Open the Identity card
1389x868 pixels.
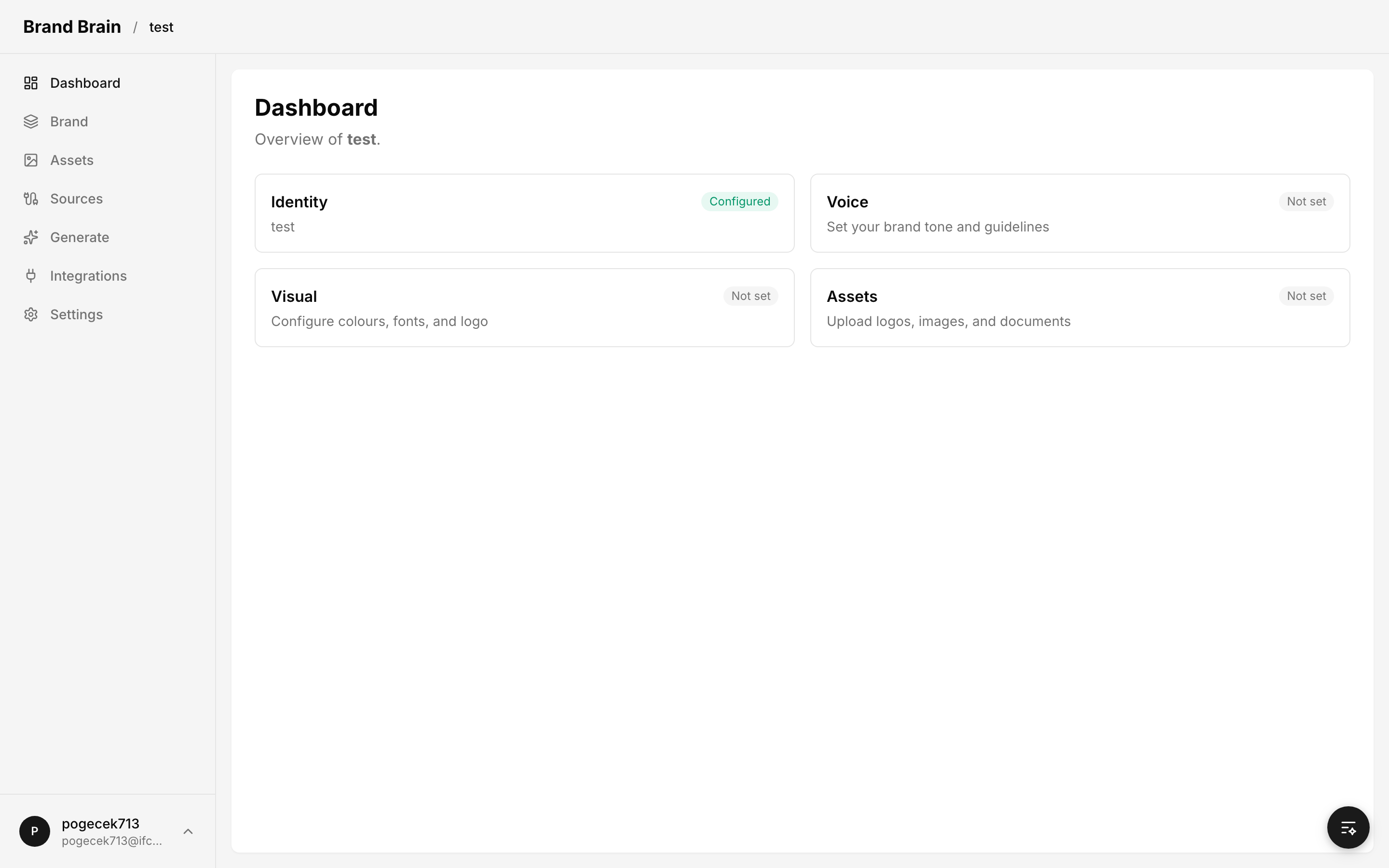(525, 213)
